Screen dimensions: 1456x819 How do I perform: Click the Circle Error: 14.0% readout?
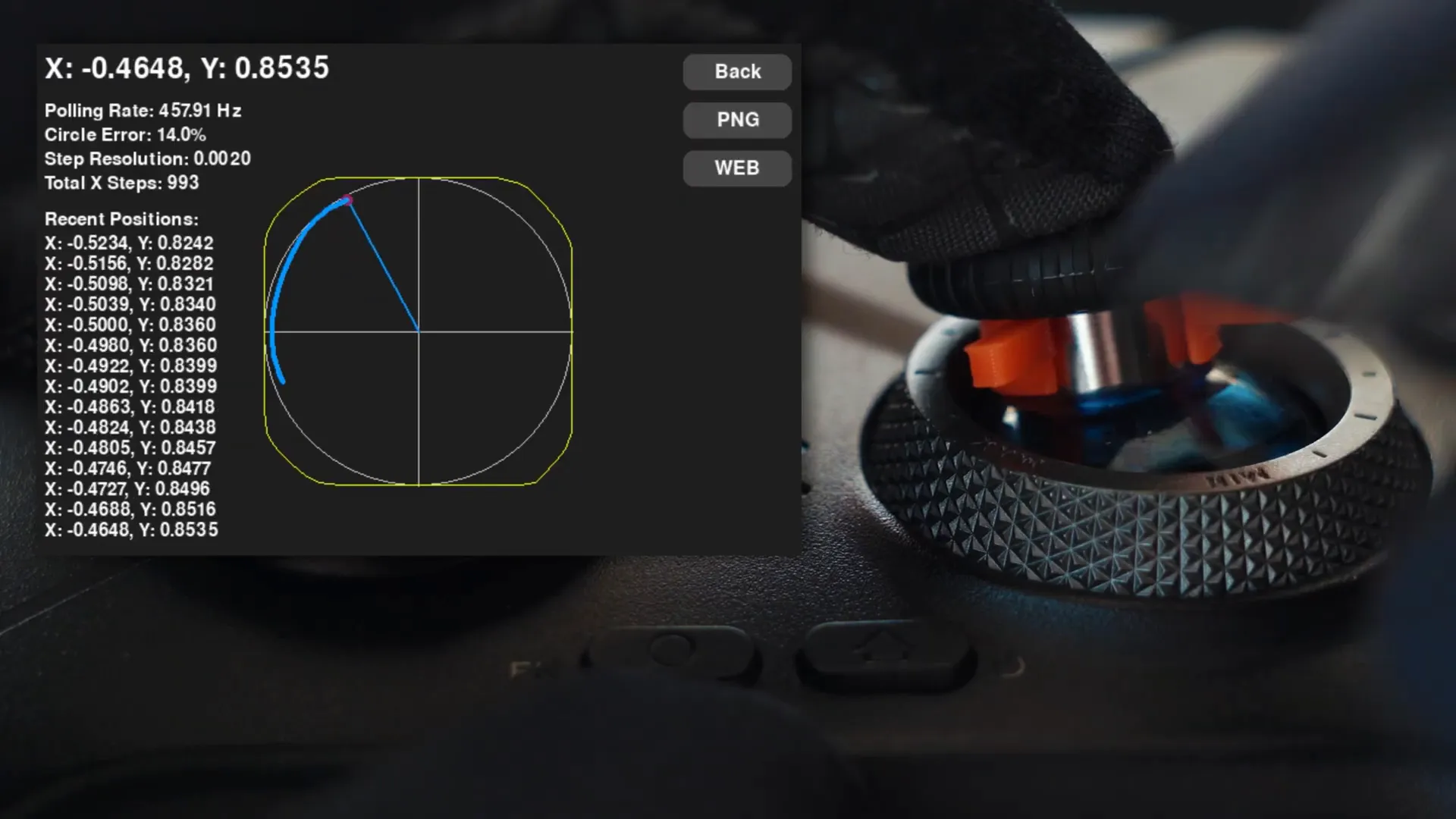coord(125,135)
